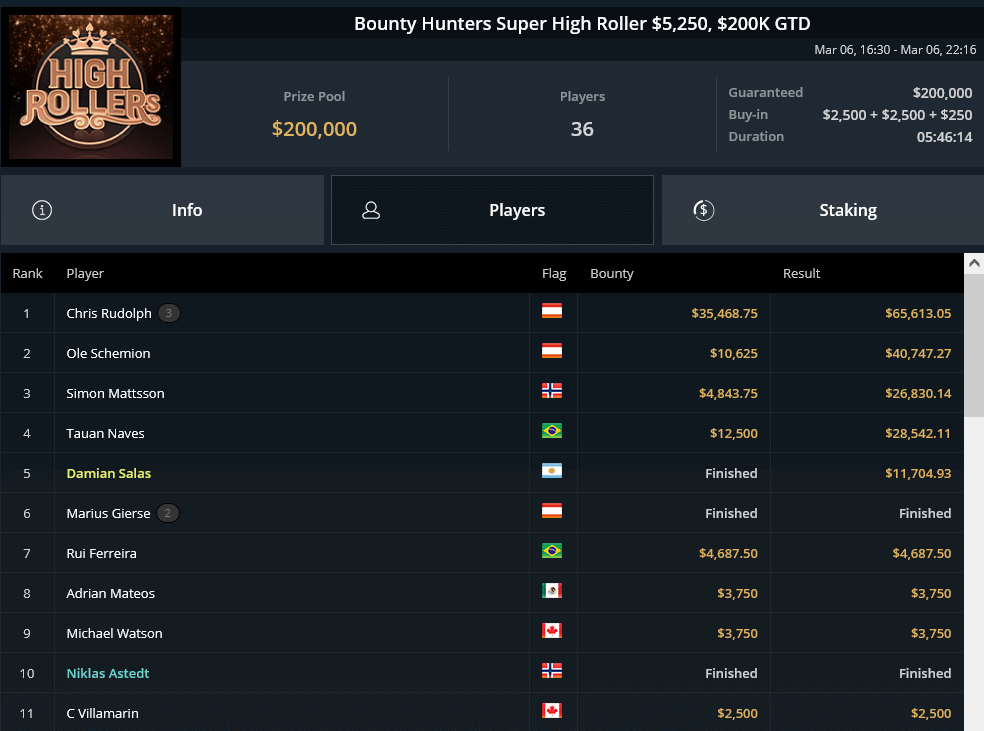Click the Canada flag beside Michael Watson
This screenshot has height=731, width=984.
click(x=551, y=633)
